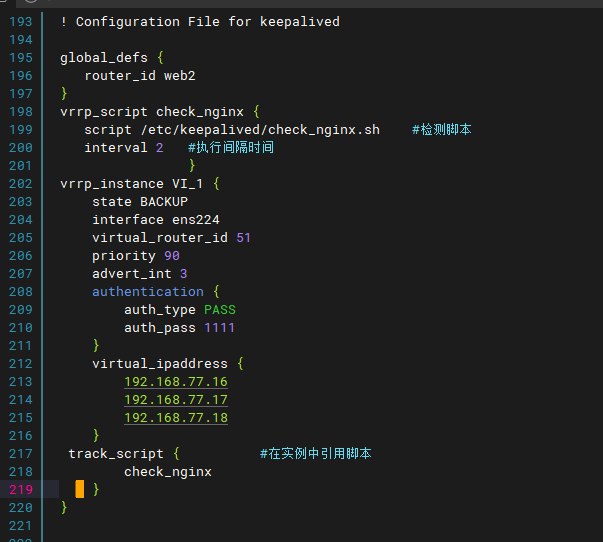Click the comment '#在实例中引用脚本'

click(316, 454)
